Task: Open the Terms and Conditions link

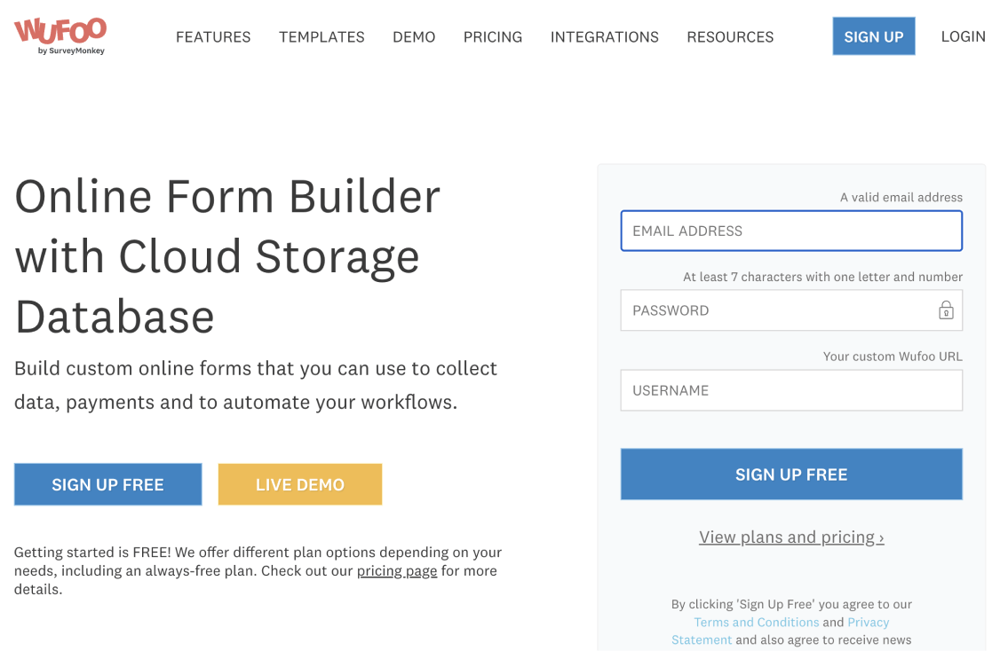Action: [756, 622]
